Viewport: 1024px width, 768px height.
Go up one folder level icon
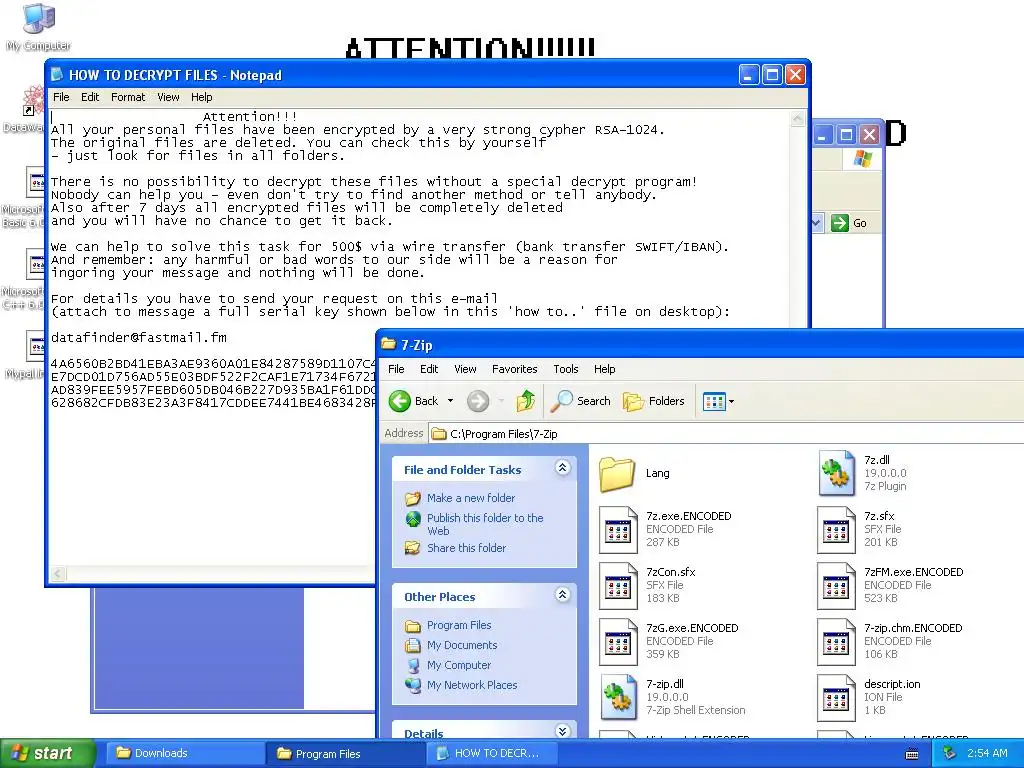(526, 401)
